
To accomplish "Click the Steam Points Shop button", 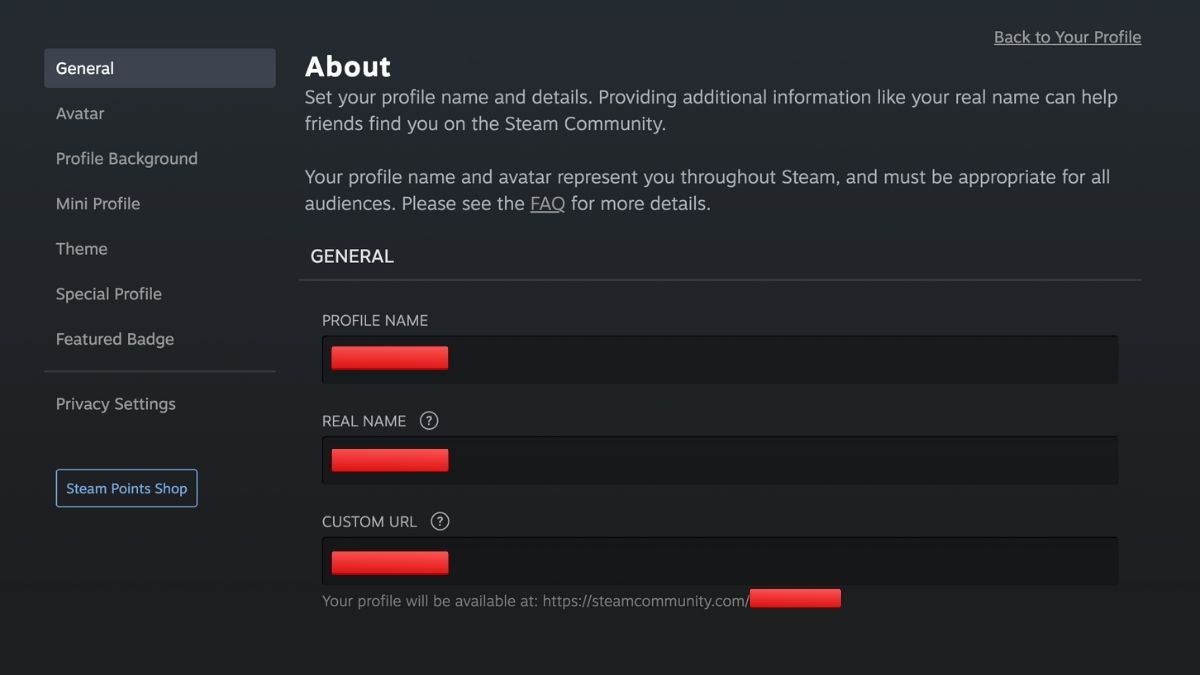I will [127, 488].
